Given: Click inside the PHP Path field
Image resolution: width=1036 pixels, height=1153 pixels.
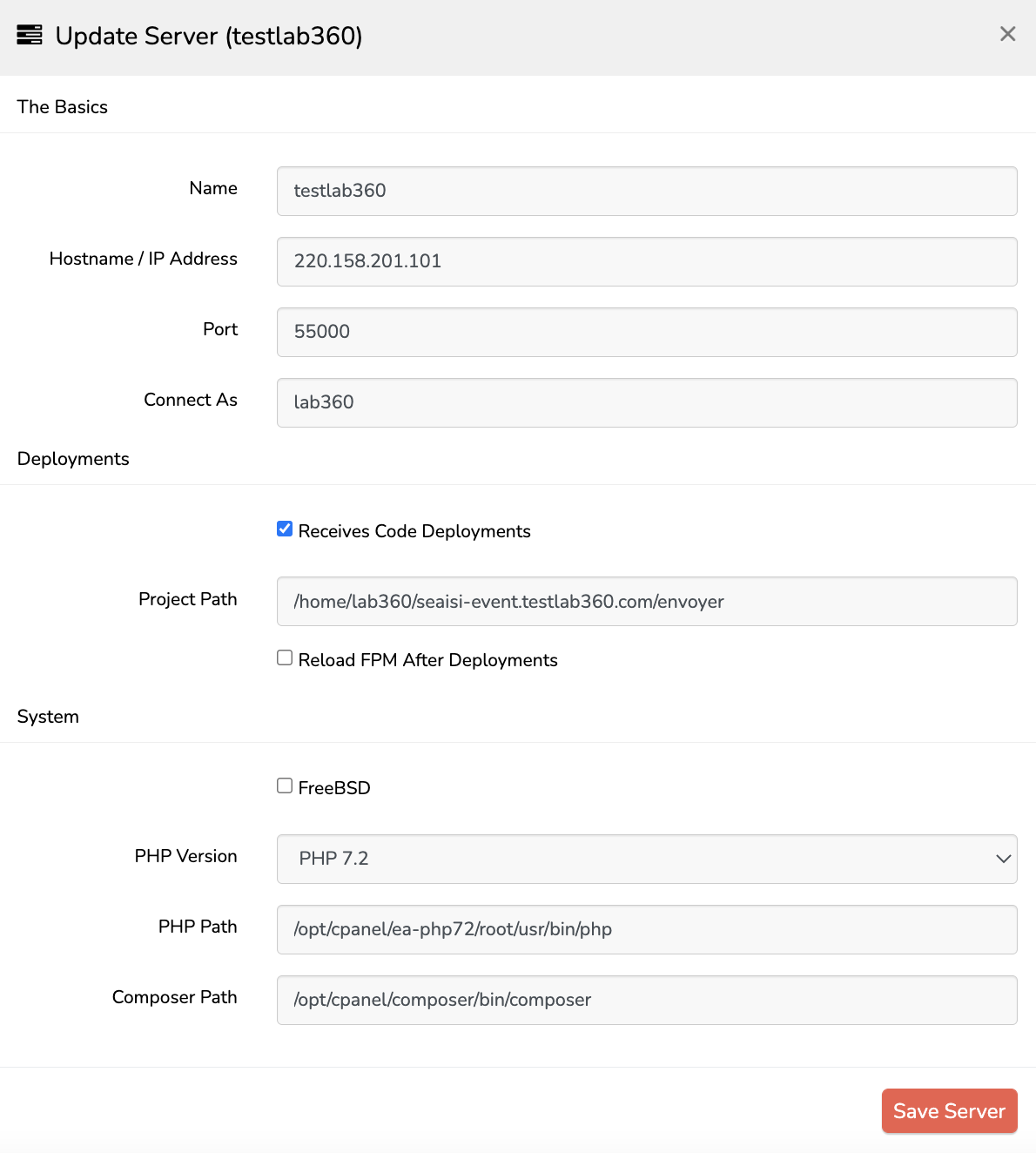Looking at the screenshot, I should click(646, 929).
